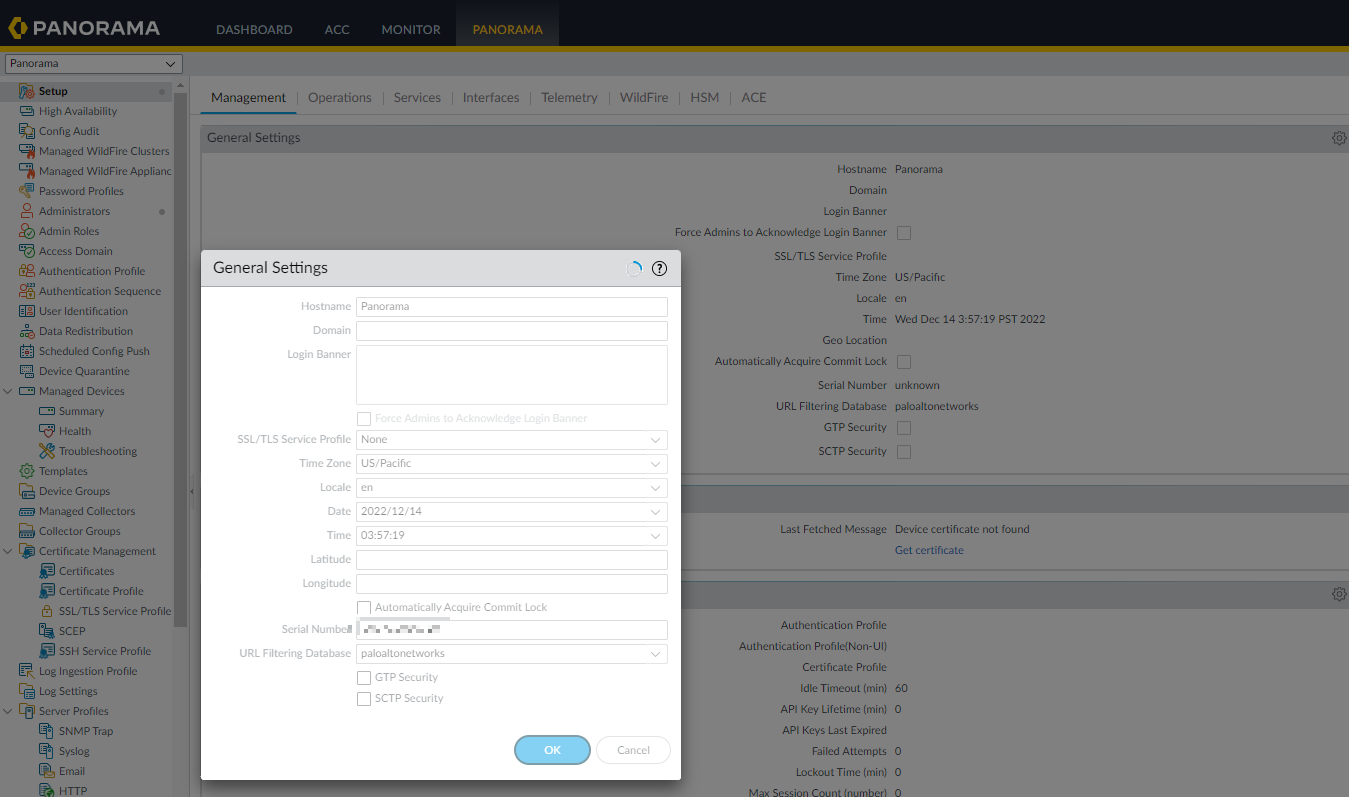Toggle background GTP Security checkbox
Viewport: 1349px width, 797px height.
(x=904, y=427)
